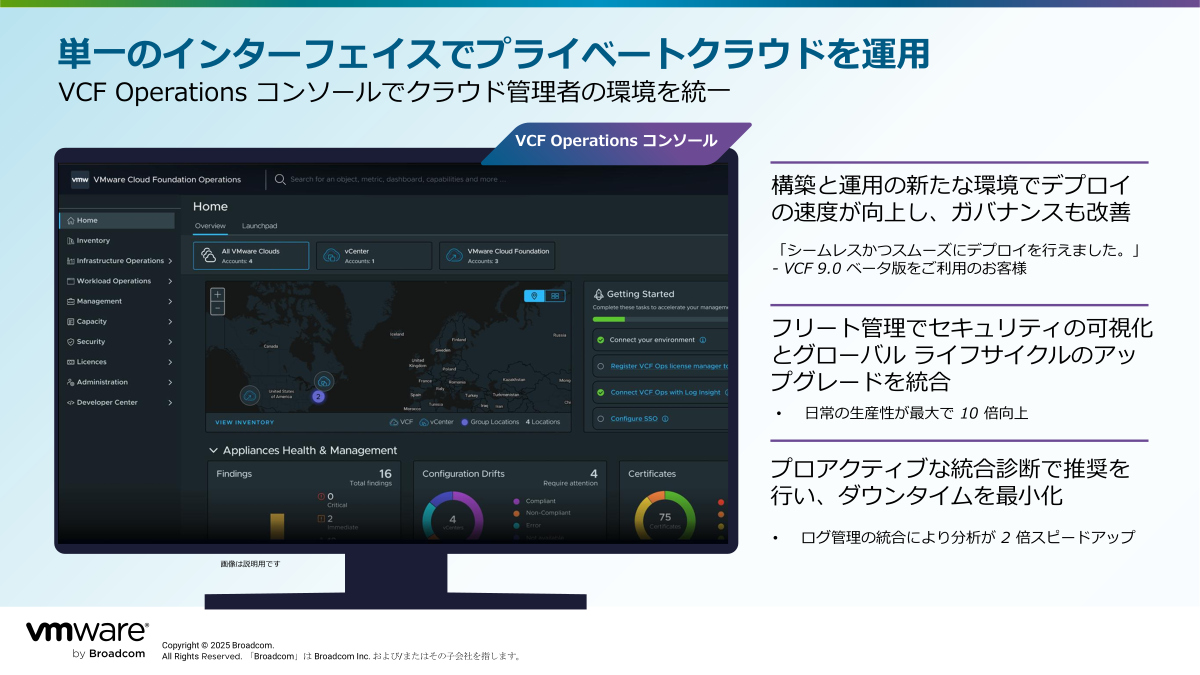
Task: Click the Management briefcase icon
Action: coord(70,301)
